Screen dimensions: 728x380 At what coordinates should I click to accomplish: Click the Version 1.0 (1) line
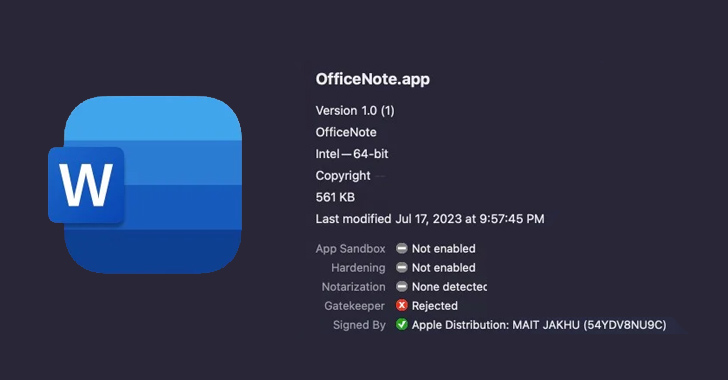355,111
